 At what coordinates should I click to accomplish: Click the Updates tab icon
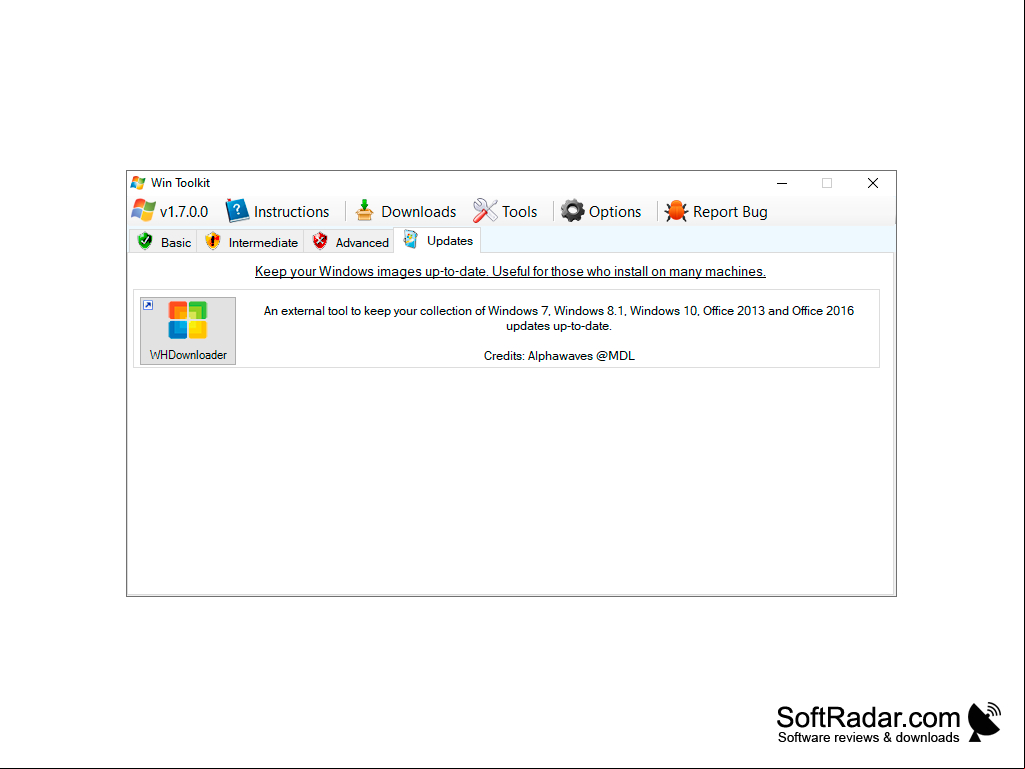(x=411, y=239)
